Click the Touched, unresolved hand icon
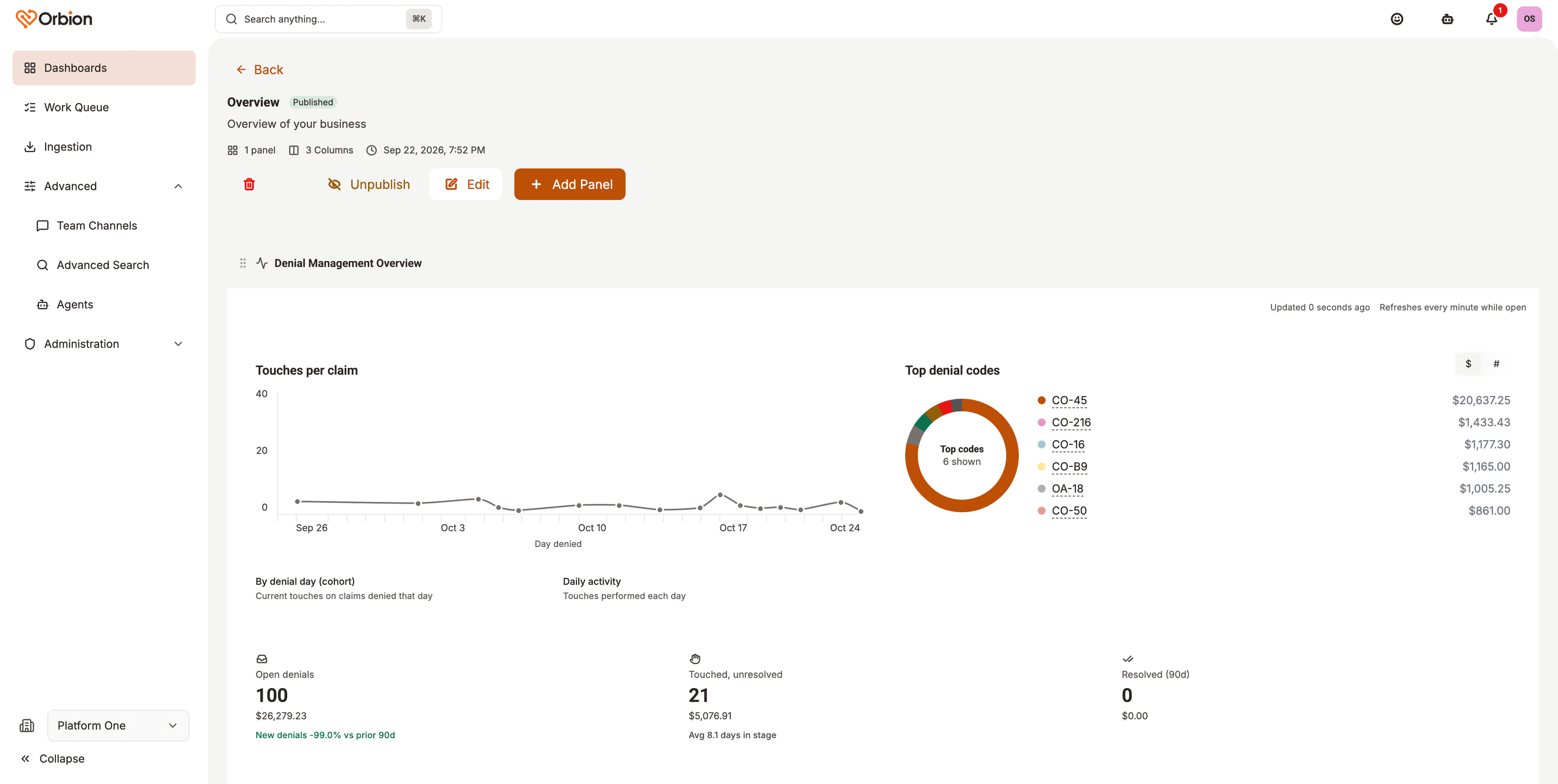This screenshot has height=784, width=1558. coord(695,659)
